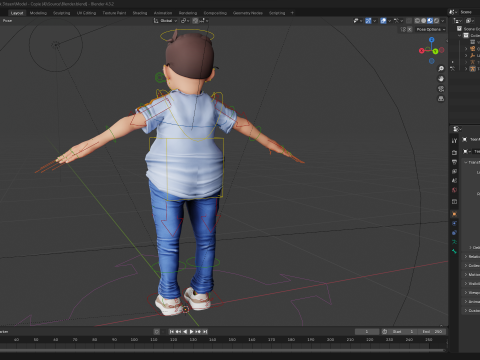Viewport: 480px width, 360px height.
Task: Switch to the Compositing workspace tab
Action: [215, 13]
